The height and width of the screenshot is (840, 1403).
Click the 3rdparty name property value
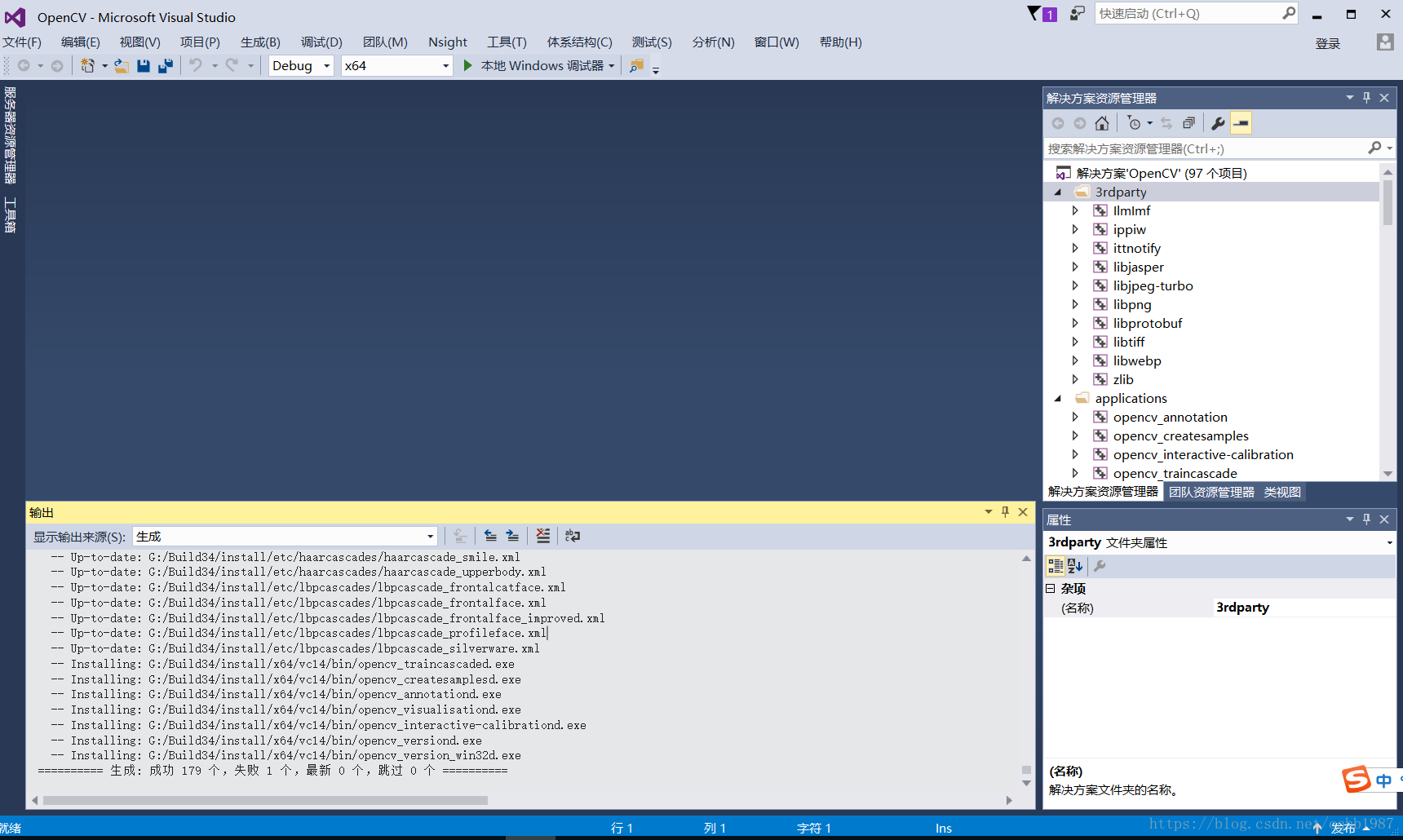1303,608
